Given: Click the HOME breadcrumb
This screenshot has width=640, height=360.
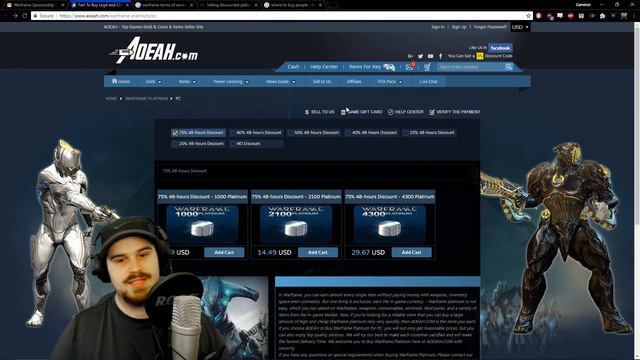Looking at the screenshot, I should [x=111, y=98].
